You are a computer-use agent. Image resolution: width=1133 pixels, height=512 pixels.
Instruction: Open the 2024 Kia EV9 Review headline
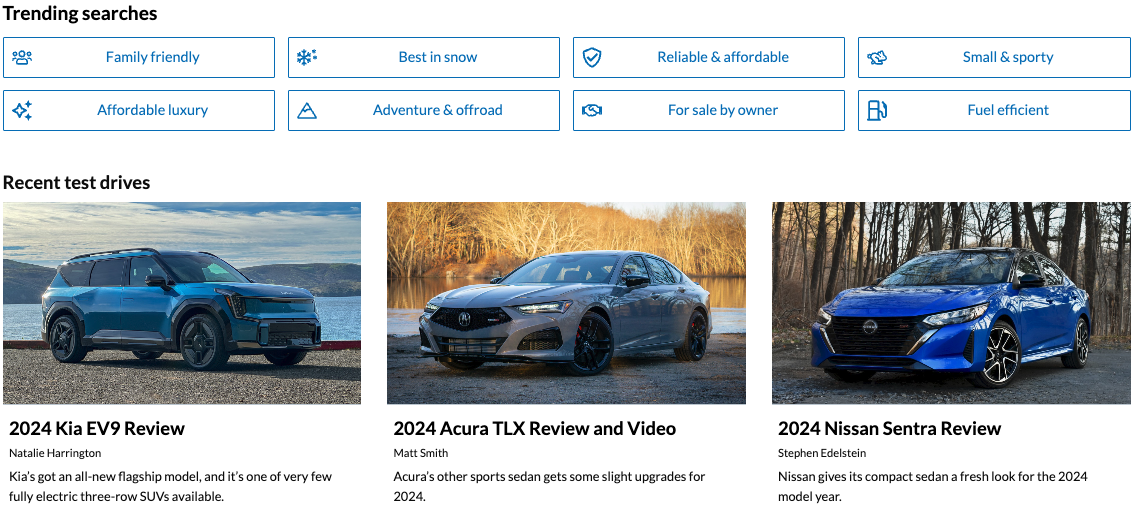(97, 428)
